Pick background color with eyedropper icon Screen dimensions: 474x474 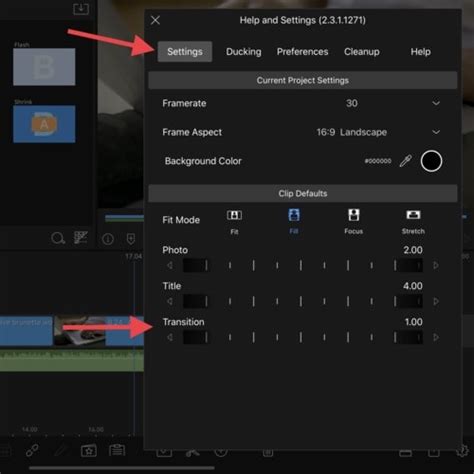tap(406, 161)
